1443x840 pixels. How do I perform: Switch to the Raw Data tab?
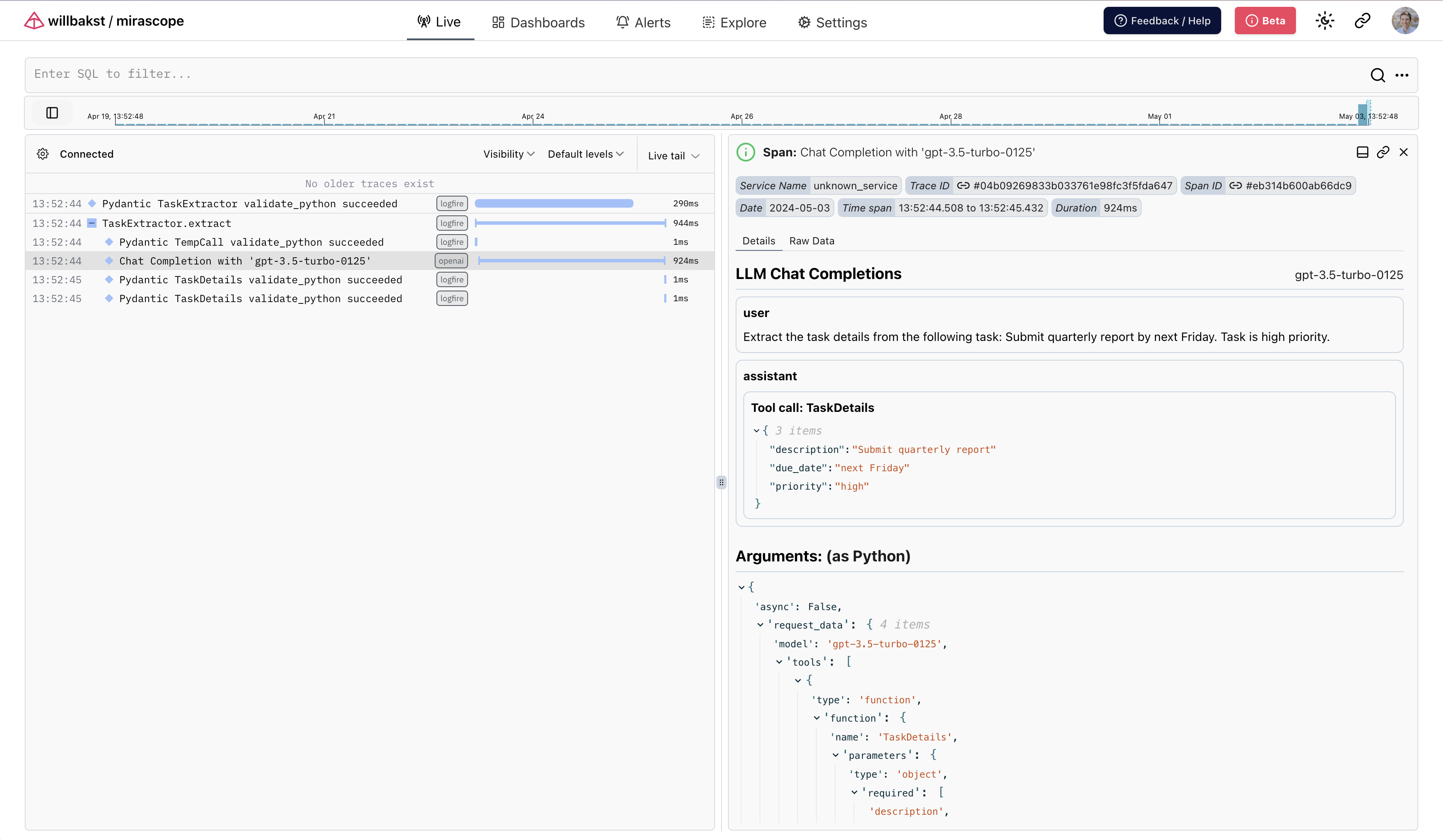811,241
